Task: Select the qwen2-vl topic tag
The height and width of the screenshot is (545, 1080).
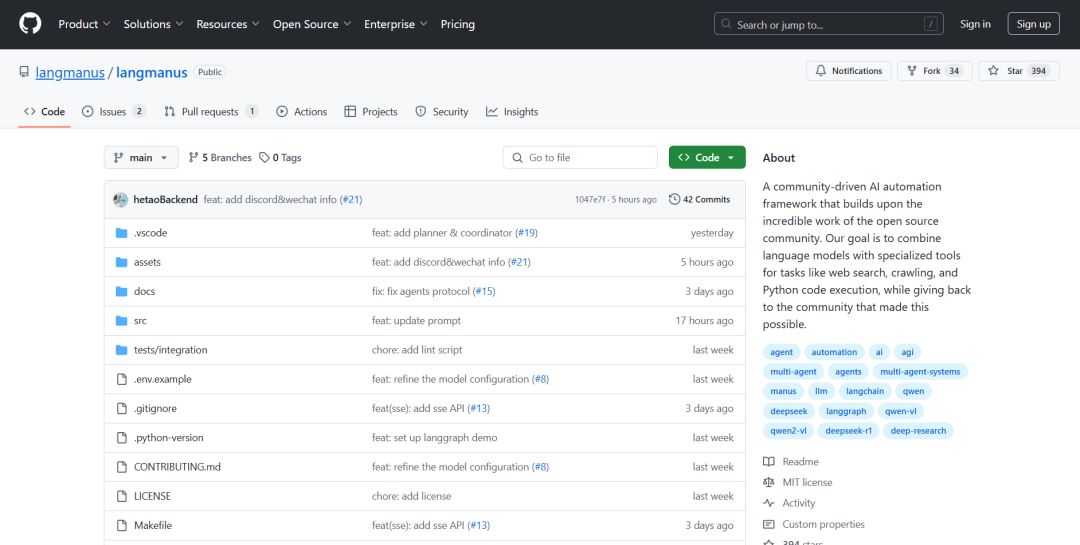Action: click(x=788, y=431)
